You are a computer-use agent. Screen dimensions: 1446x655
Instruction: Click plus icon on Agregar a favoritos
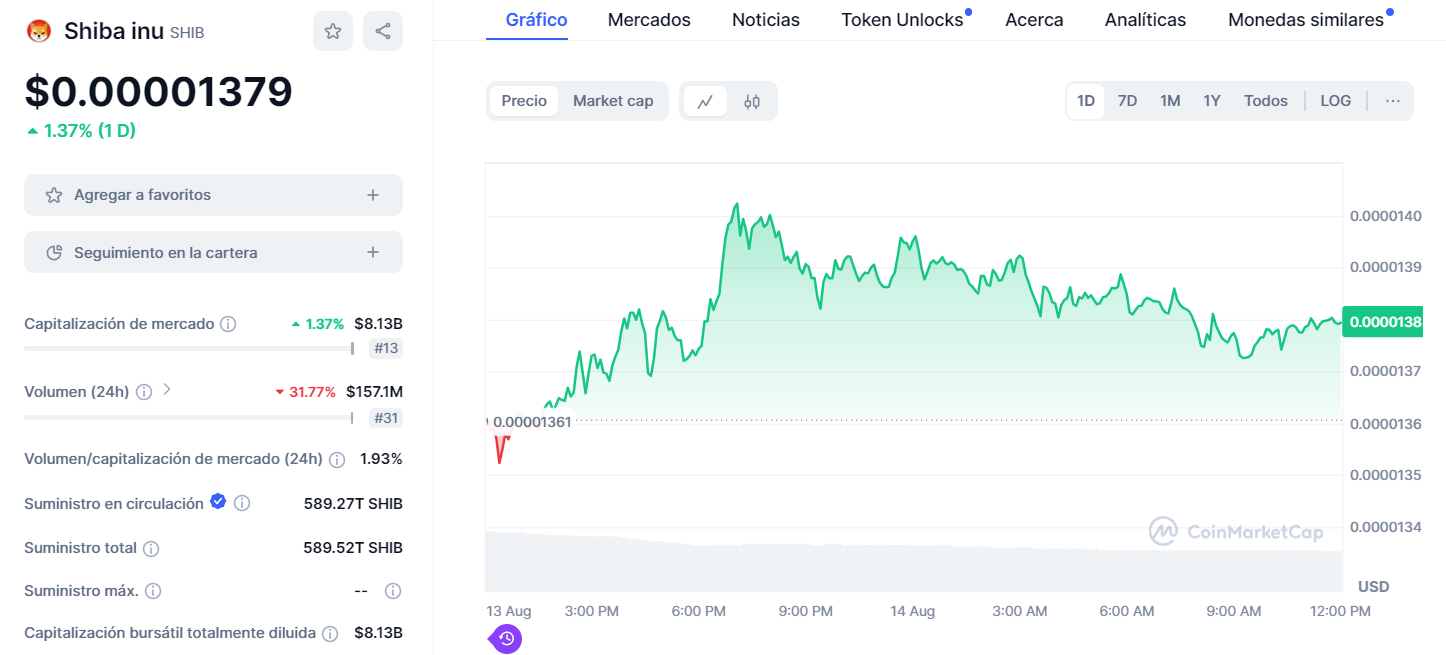pos(373,195)
